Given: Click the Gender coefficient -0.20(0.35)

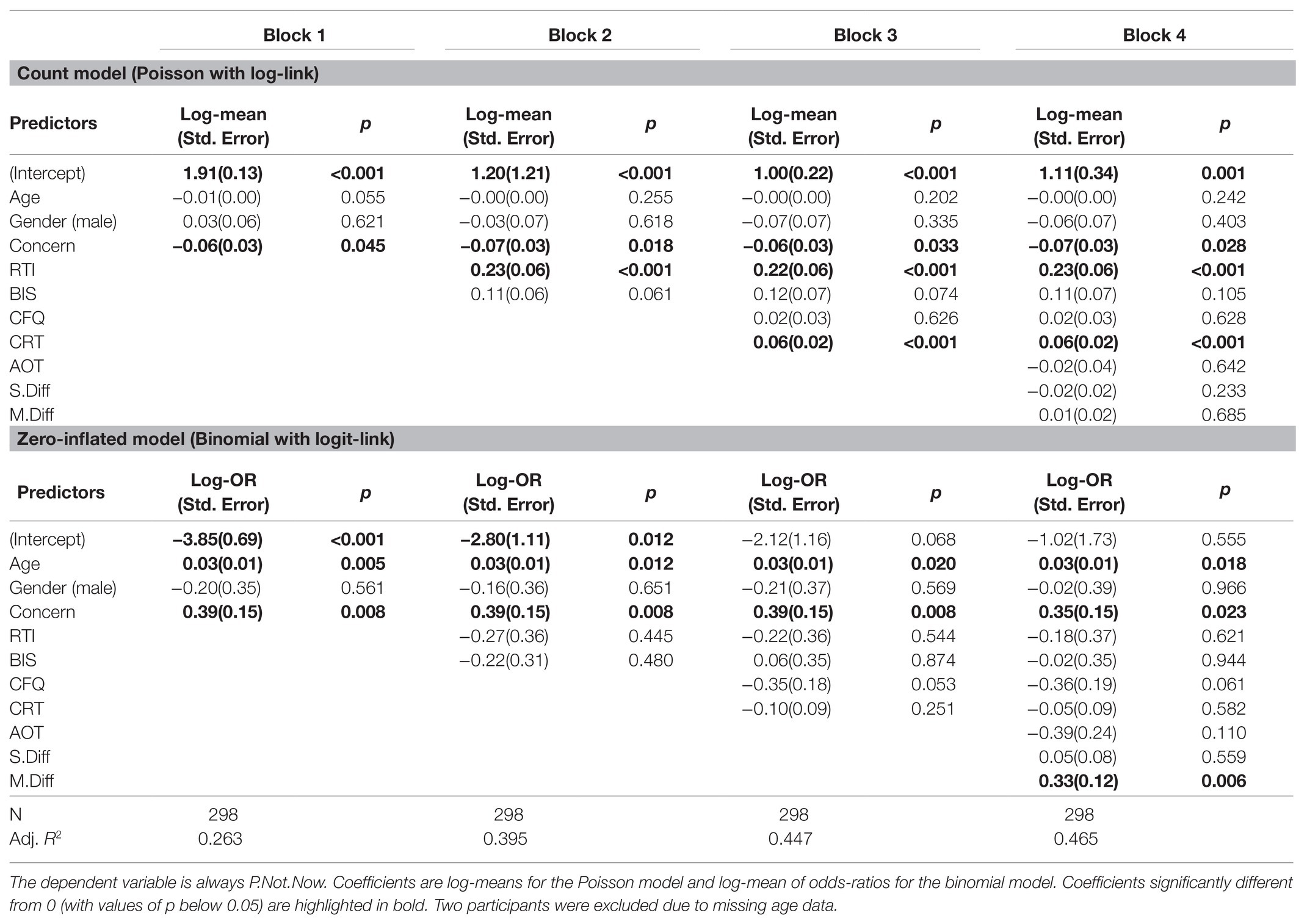Looking at the screenshot, I should [216, 588].
